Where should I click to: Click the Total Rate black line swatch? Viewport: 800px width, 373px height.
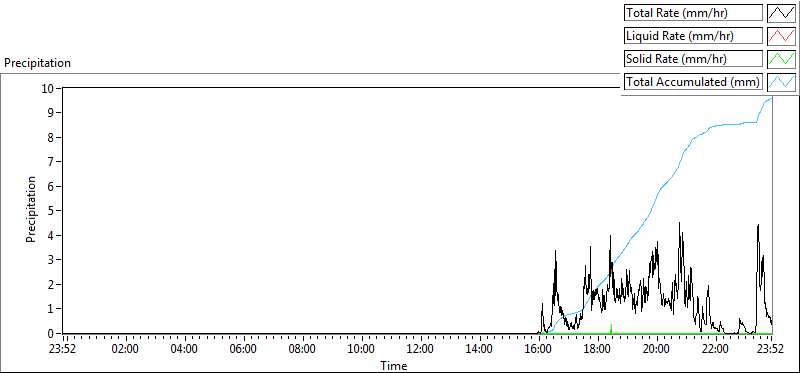781,13
